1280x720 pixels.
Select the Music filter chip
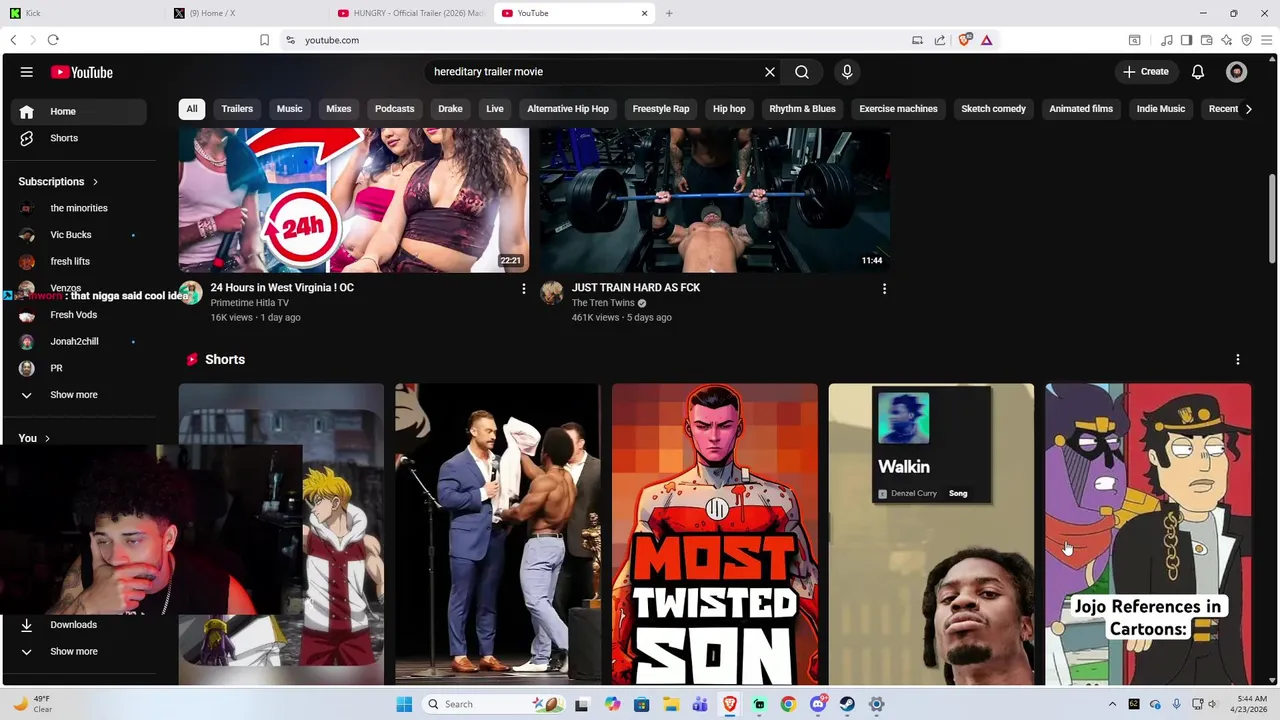coord(290,109)
